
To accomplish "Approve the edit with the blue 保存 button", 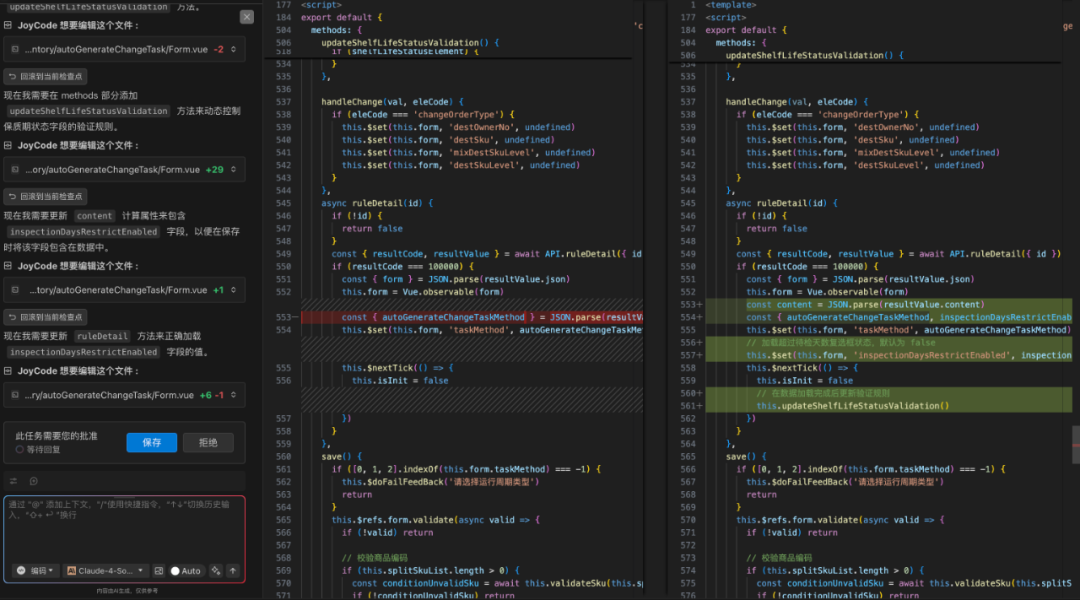I will [x=152, y=442].
